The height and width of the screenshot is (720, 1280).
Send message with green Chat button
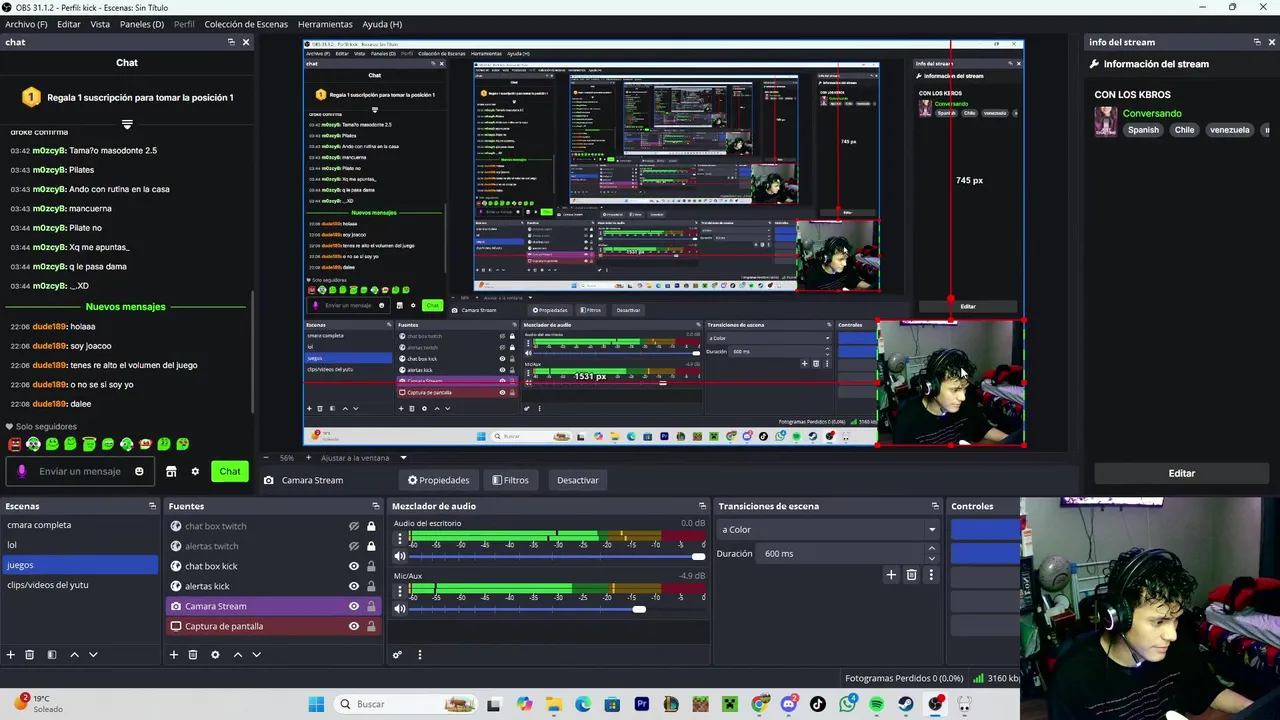click(x=230, y=472)
